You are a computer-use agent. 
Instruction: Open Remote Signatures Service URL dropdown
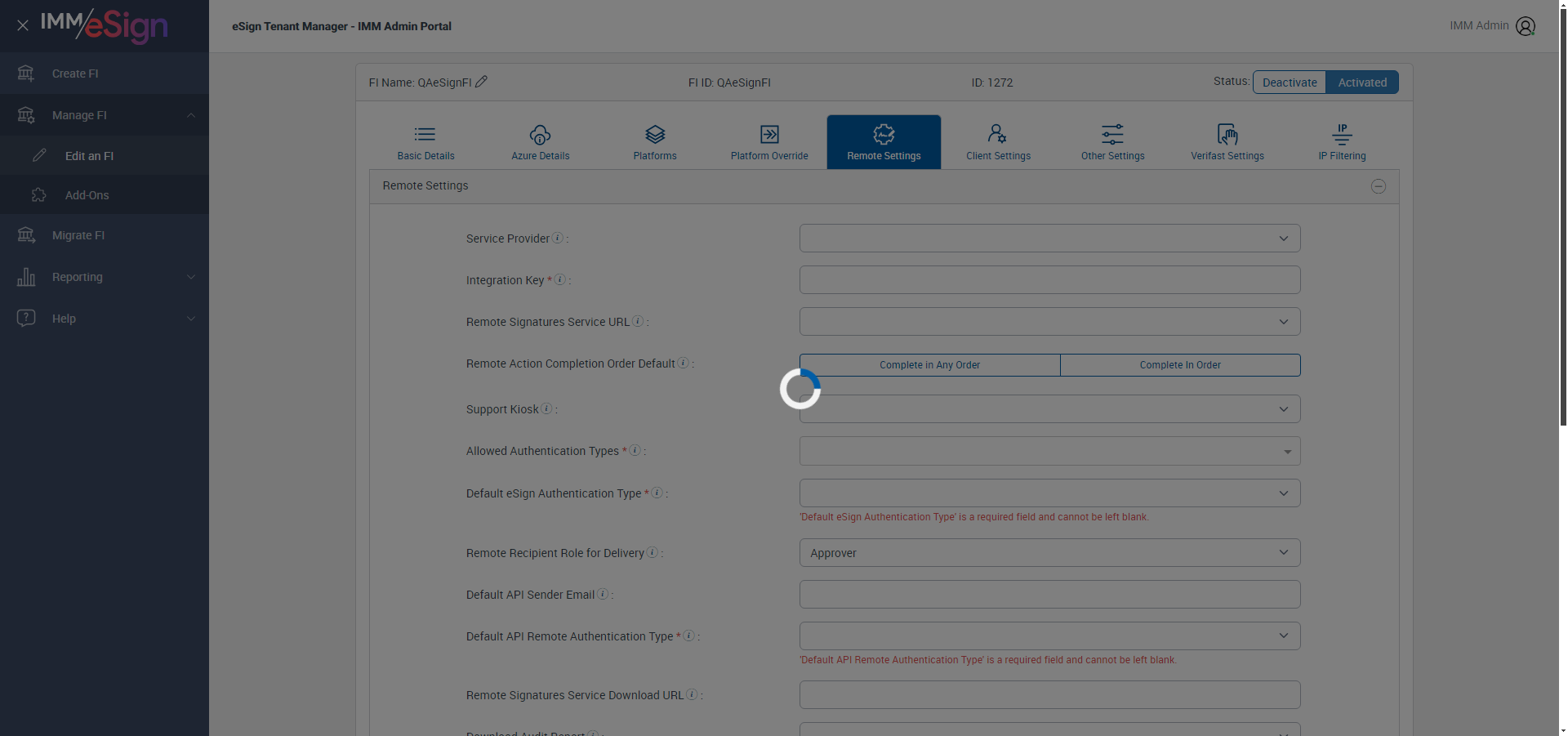(1049, 322)
